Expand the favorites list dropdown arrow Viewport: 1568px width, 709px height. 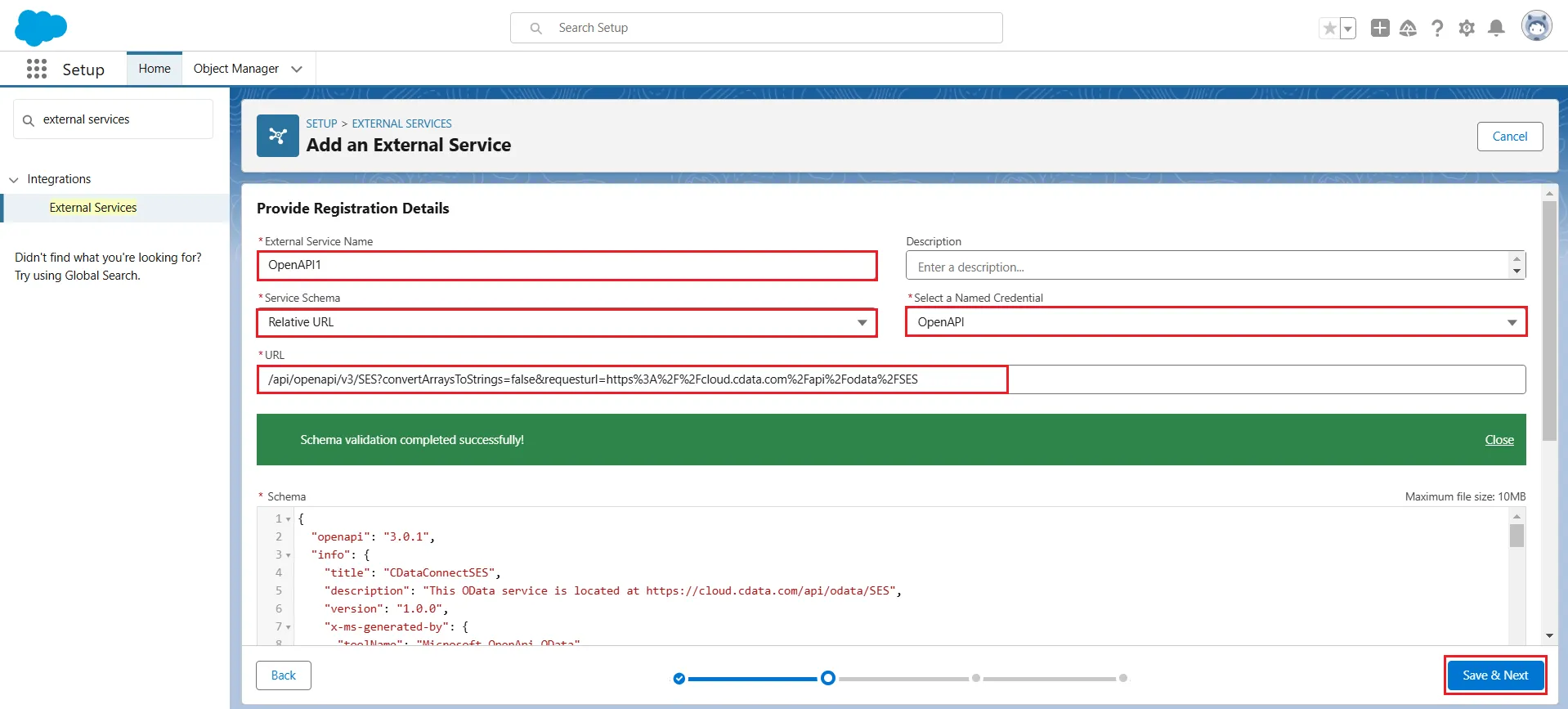[x=1348, y=29]
